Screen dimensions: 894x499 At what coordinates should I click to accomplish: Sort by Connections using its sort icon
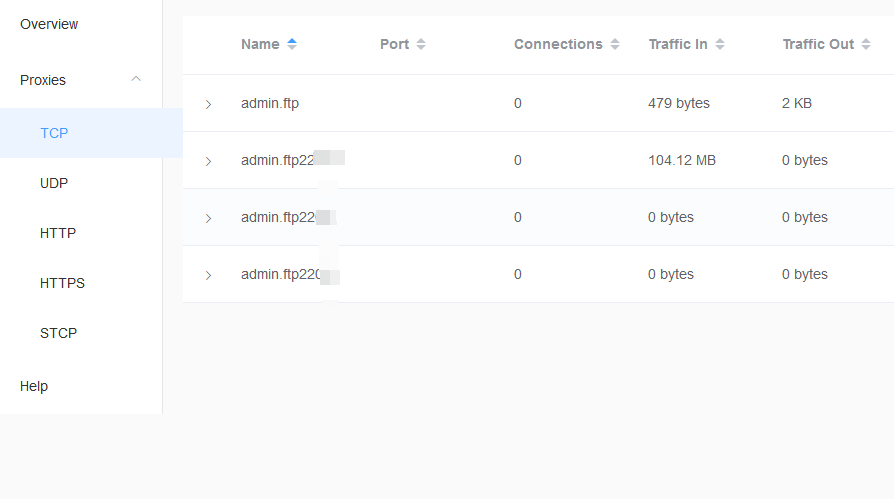tap(615, 44)
